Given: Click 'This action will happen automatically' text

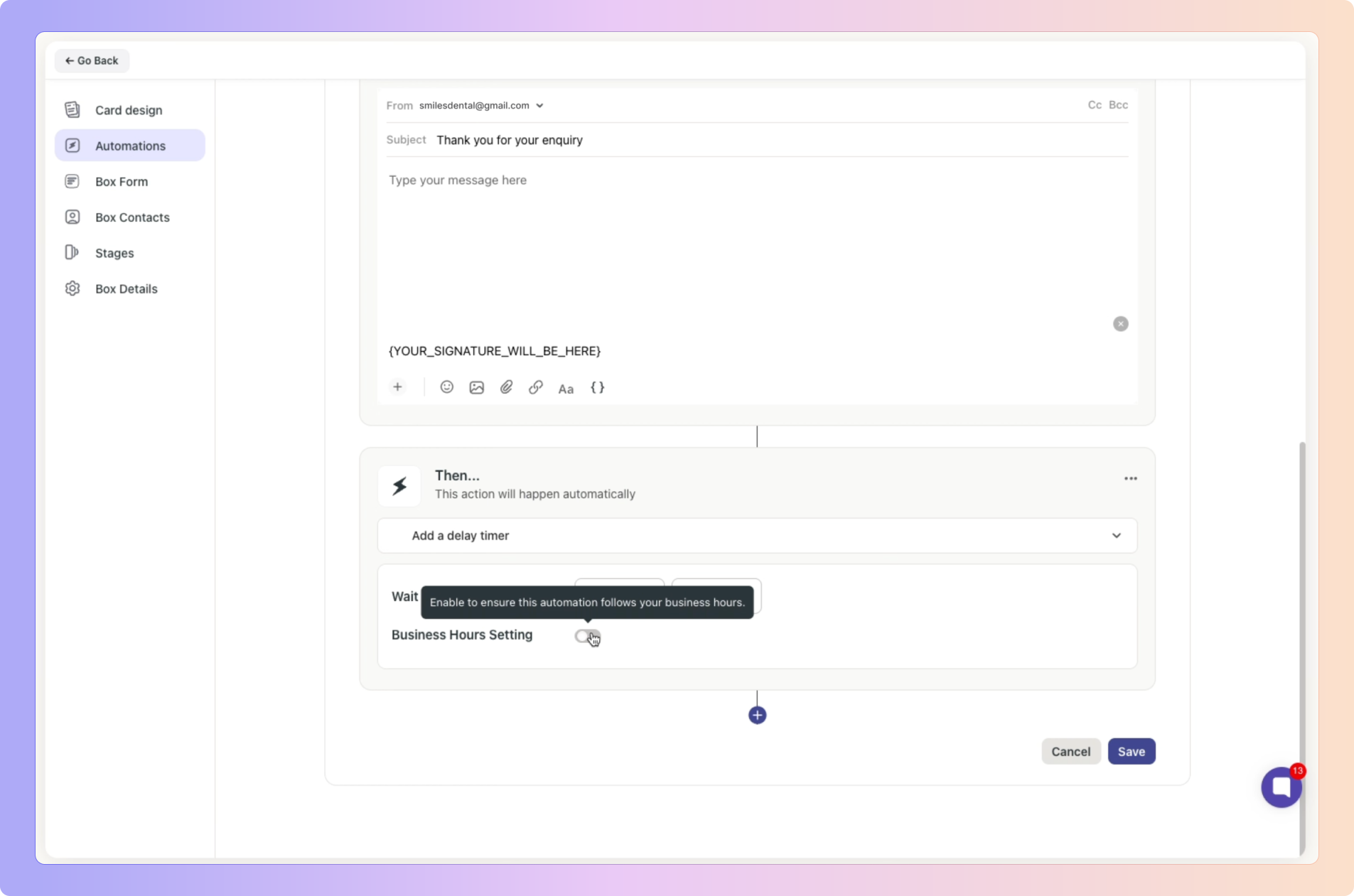Looking at the screenshot, I should coord(535,494).
